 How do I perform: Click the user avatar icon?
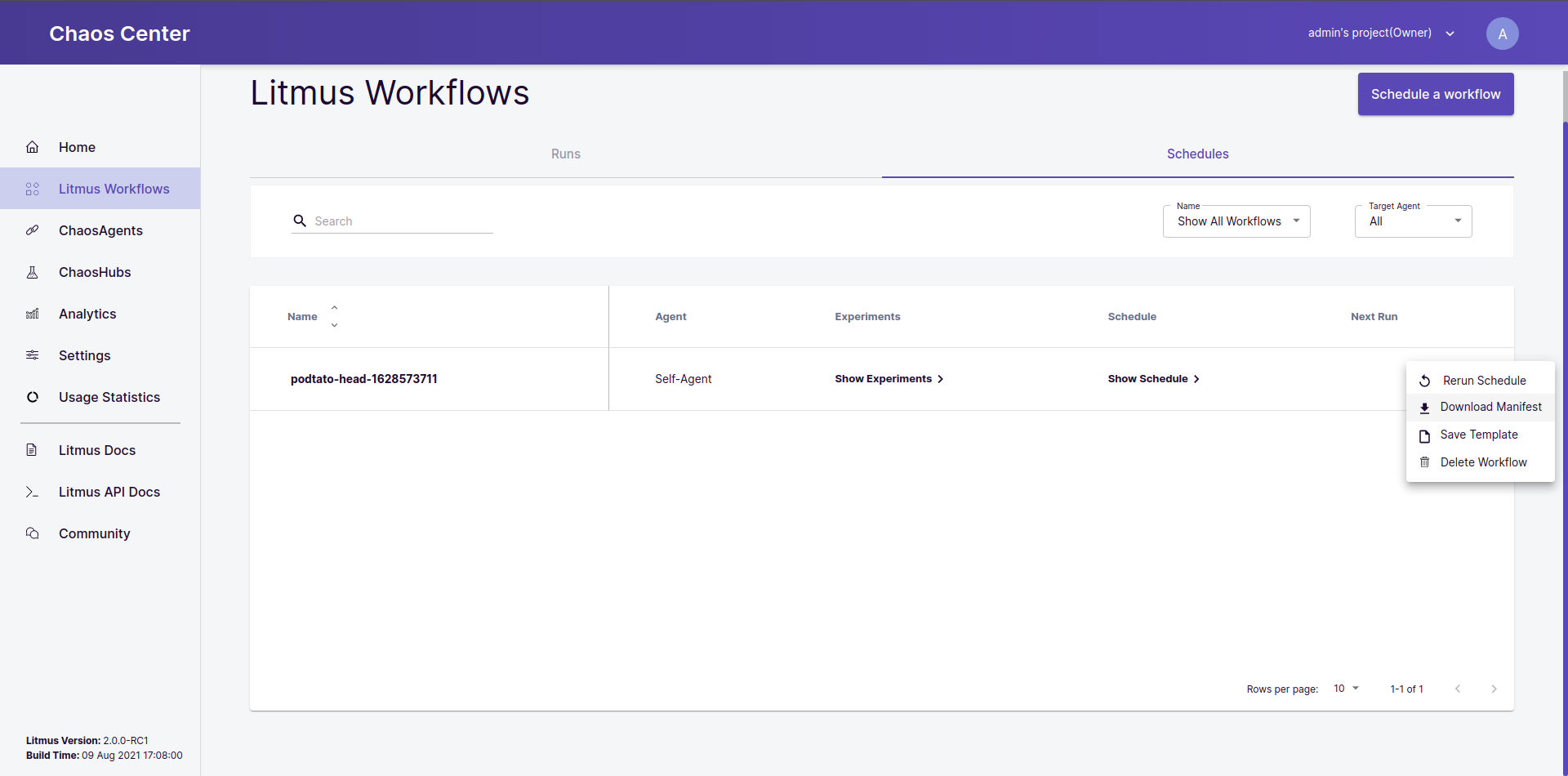1502,33
